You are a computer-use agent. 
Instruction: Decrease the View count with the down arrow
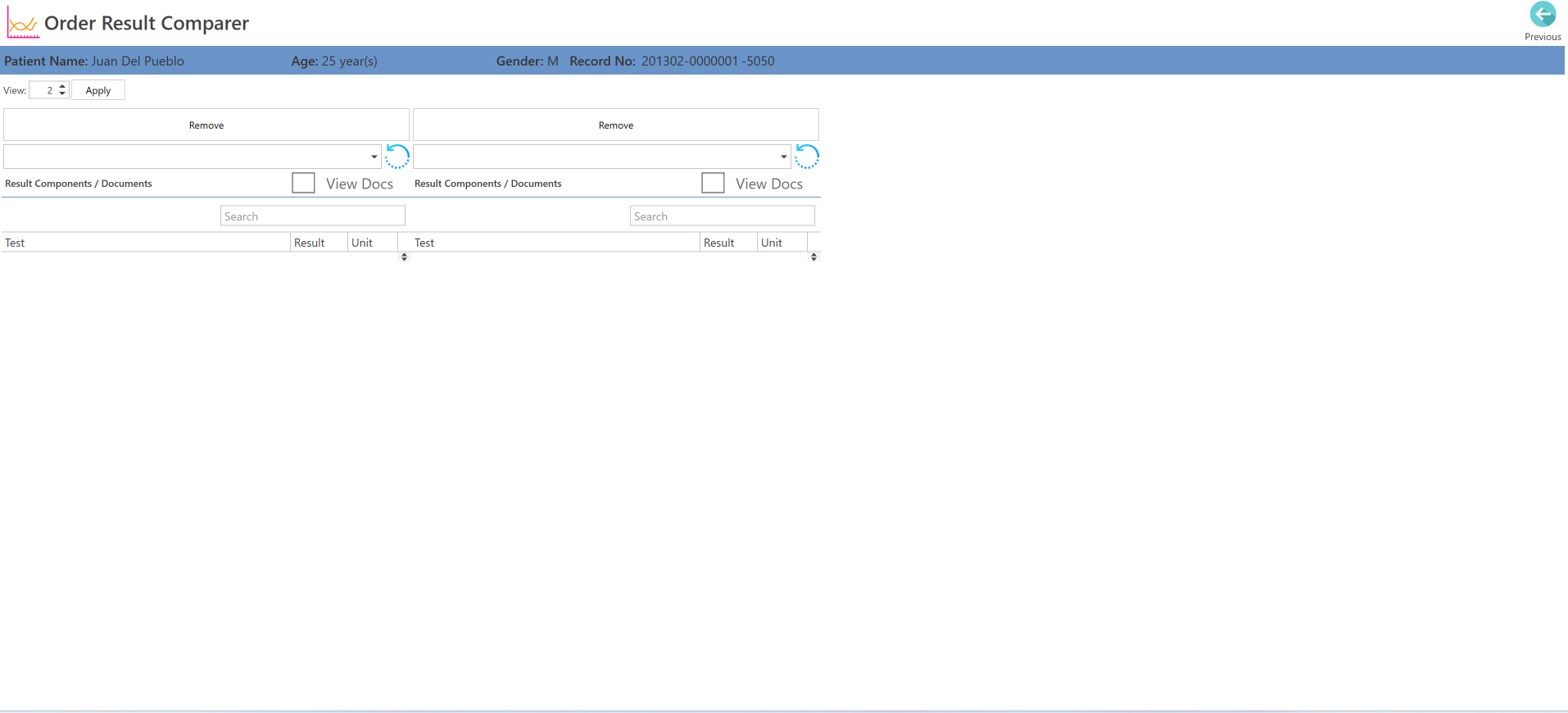62,93
